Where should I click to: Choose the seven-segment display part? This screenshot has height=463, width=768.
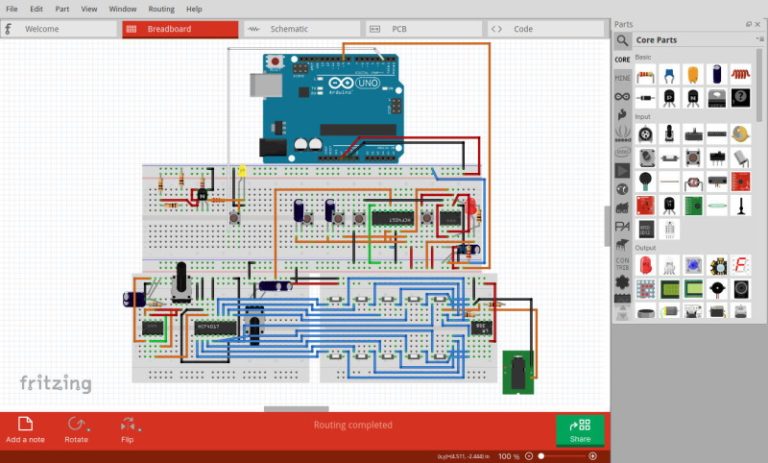(x=741, y=265)
